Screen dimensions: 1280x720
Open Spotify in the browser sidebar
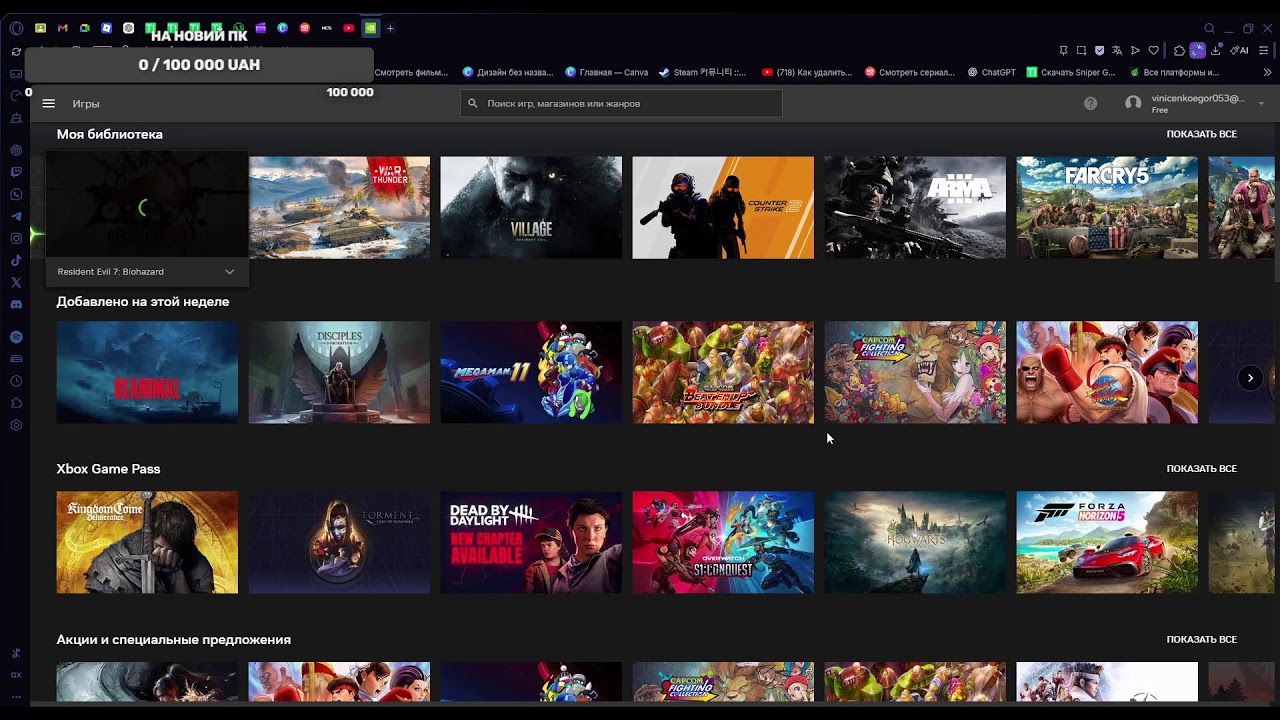coord(16,337)
